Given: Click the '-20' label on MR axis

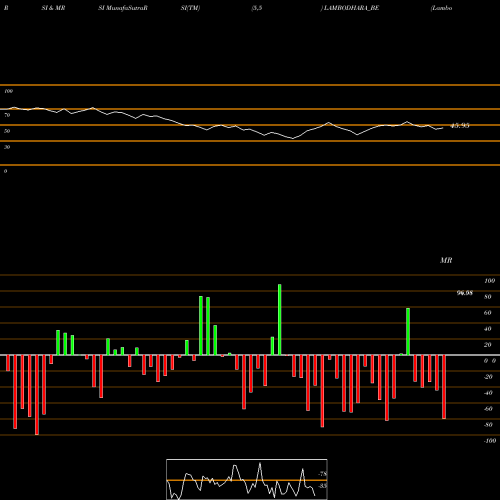Looking at the screenshot, I should click(488, 377).
